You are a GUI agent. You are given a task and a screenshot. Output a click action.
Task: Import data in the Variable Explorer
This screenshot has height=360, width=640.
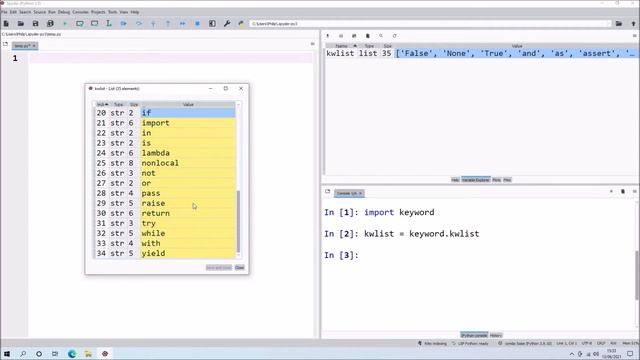pyautogui.click(x=328, y=36)
